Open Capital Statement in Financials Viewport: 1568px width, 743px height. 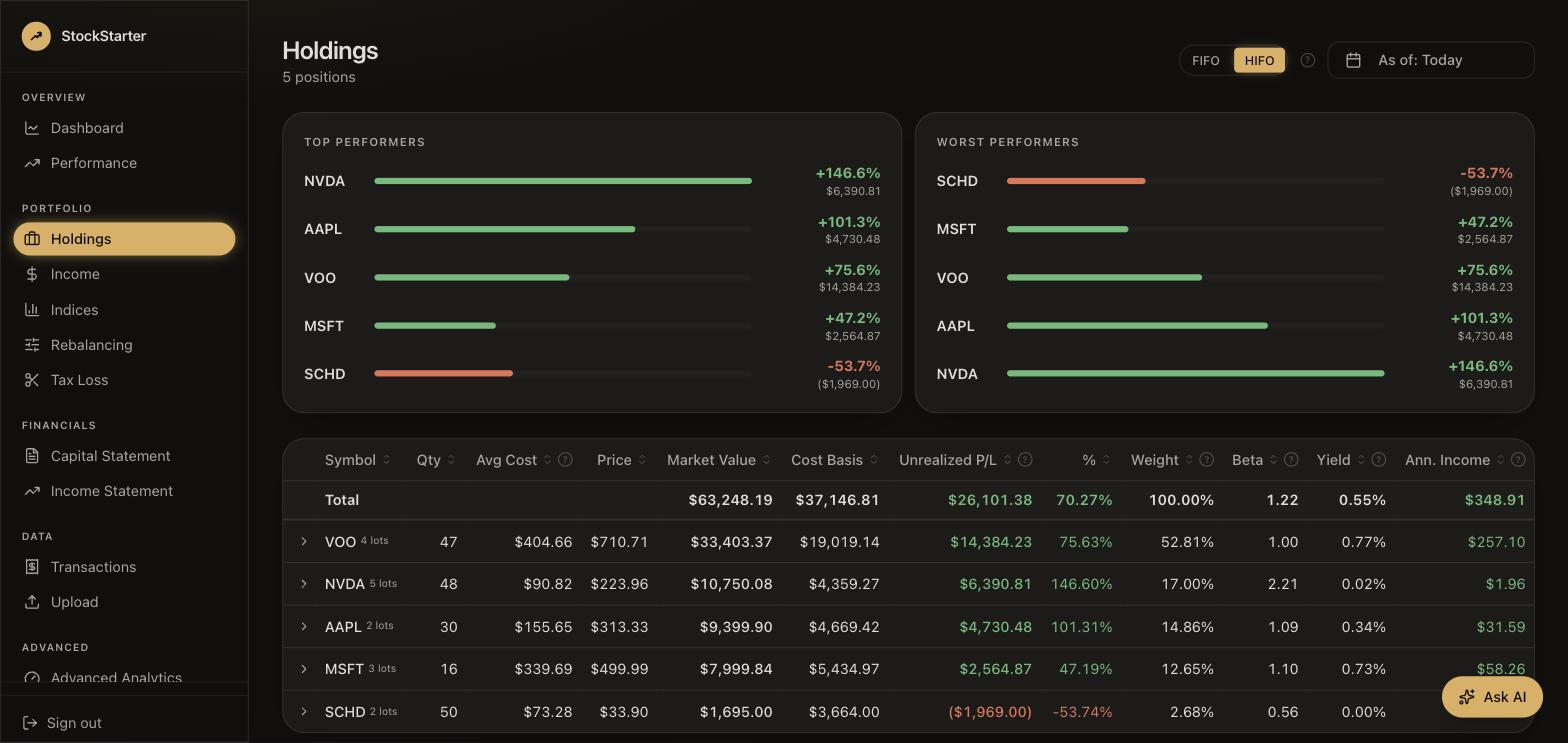coord(124,456)
